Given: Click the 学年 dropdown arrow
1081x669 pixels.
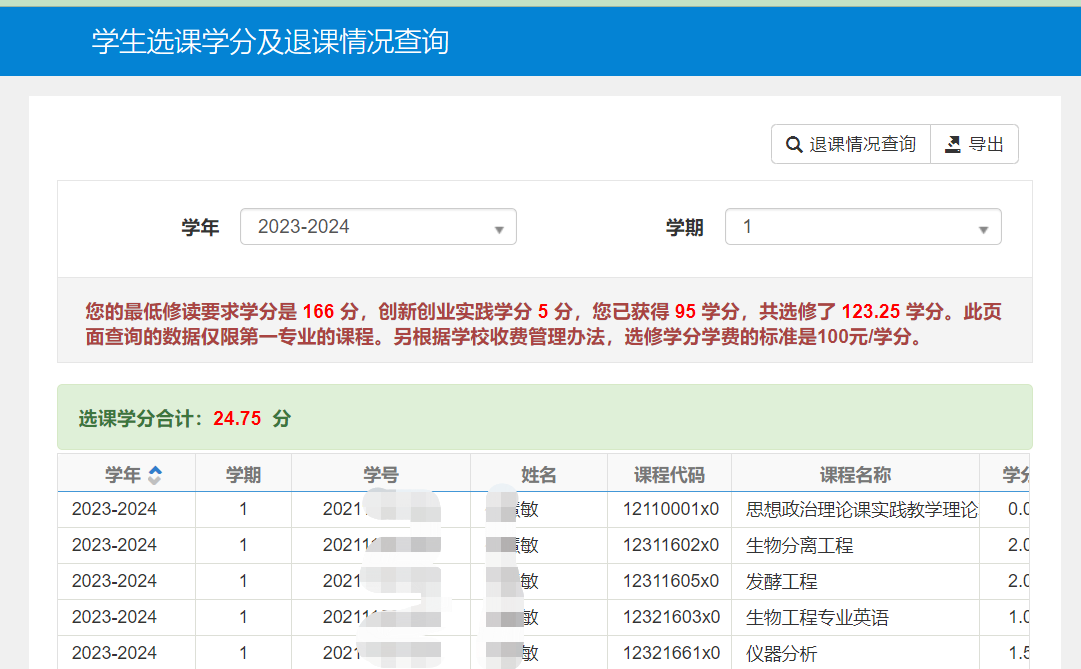Looking at the screenshot, I should [x=499, y=229].
